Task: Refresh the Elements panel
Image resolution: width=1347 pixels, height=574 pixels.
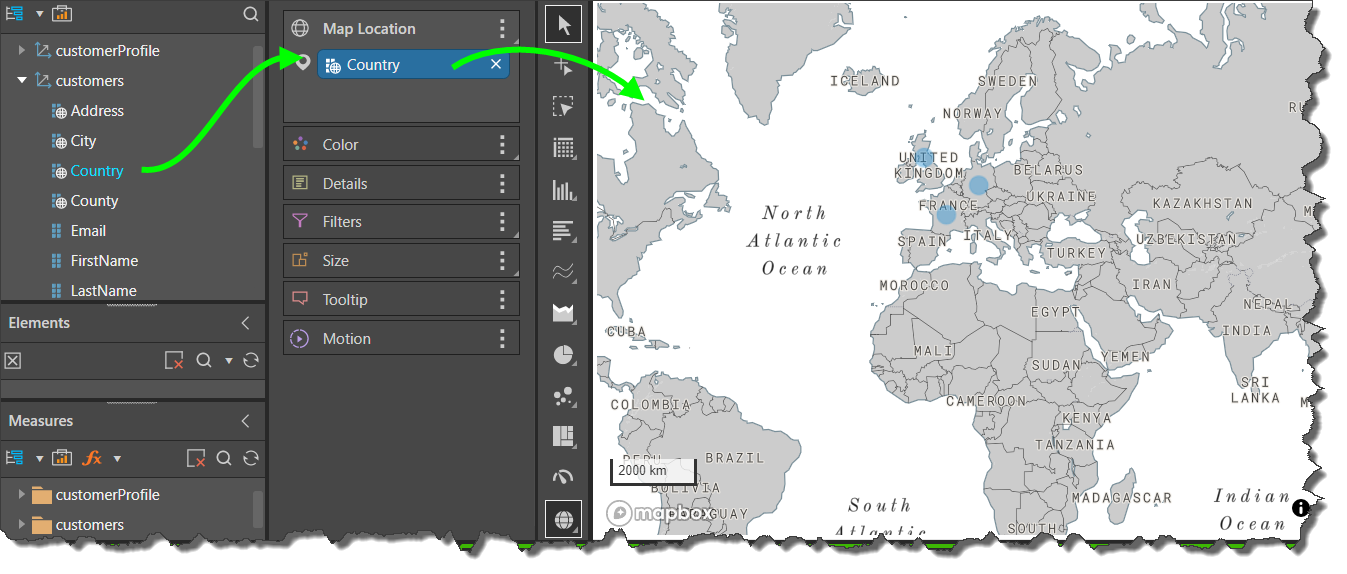Action: coord(251,360)
